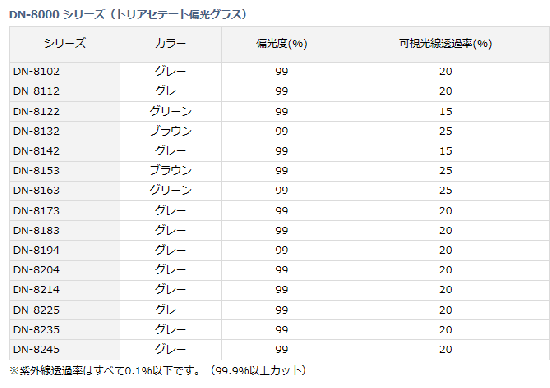Click the DN-8000 シリーズ table title
This screenshot has width=550, height=388.
[x=128, y=14]
